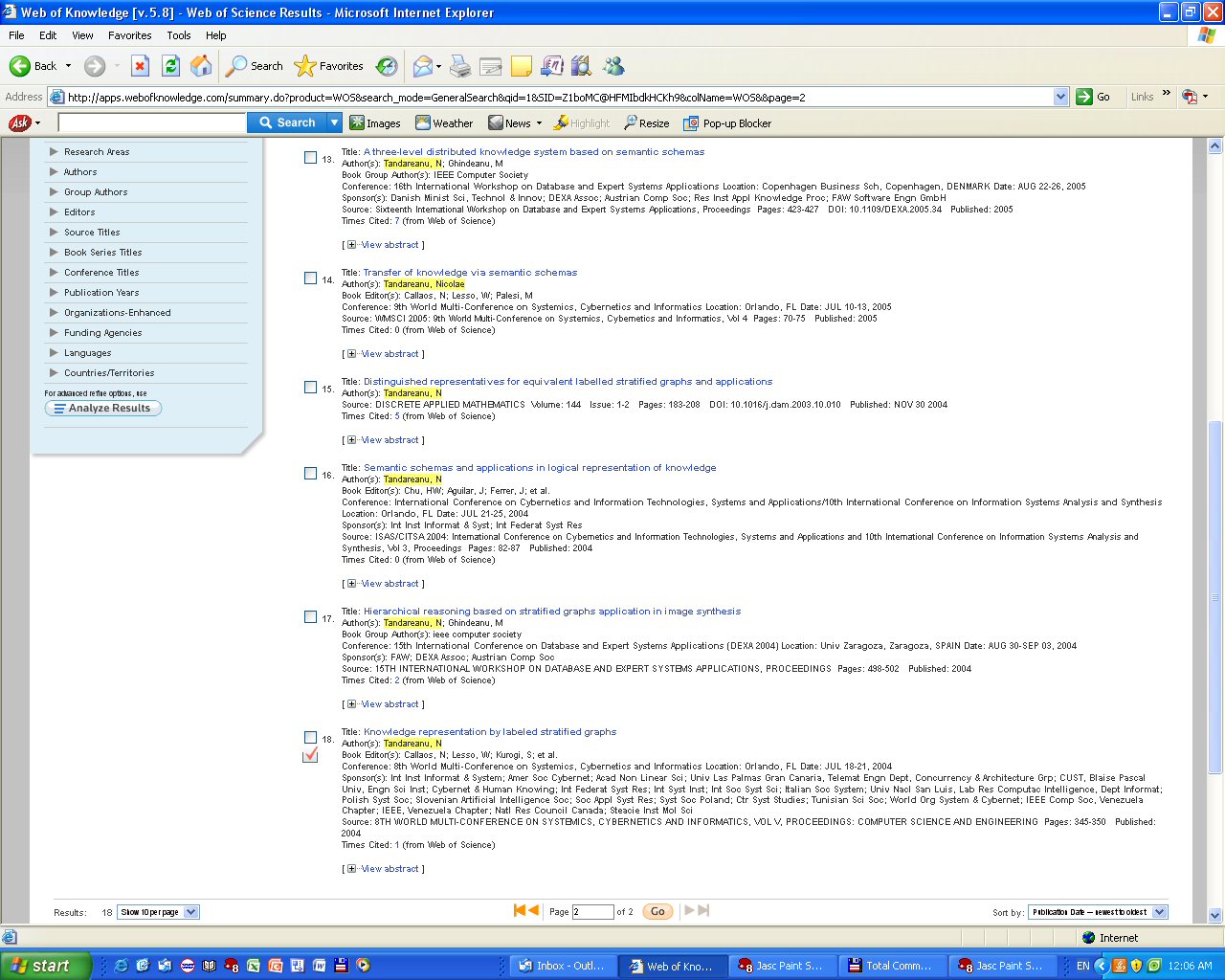Image resolution: width=1225 pixels, height=980 pixels.
Task: Open the View menu
Action: (x=83, y=35)
